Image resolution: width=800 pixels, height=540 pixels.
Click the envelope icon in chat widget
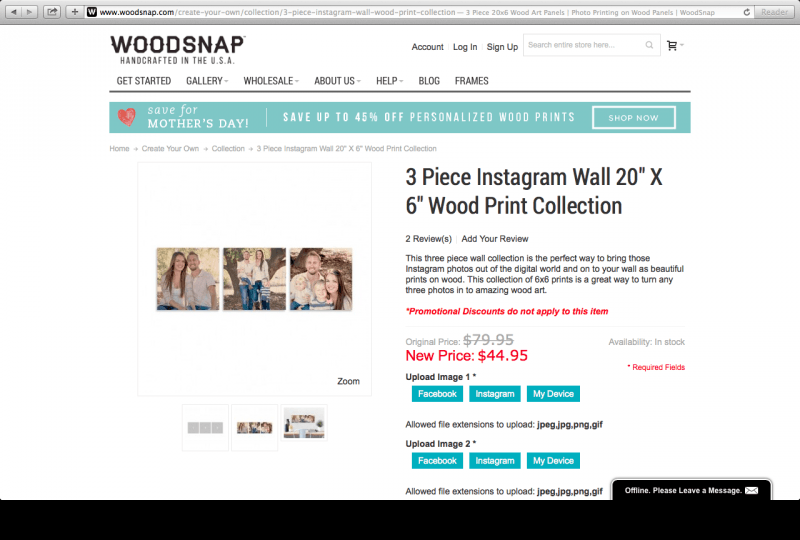752,490
